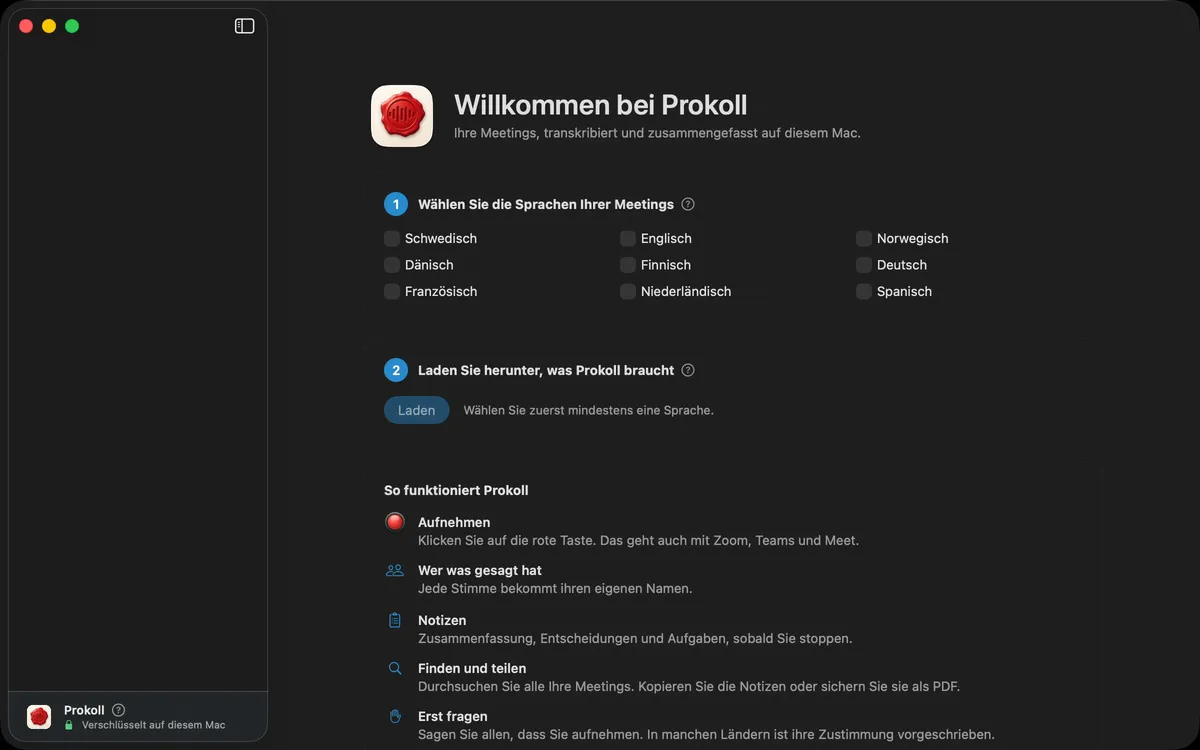Image resolution: width=1200 pixels, height=750 pixels.
Task: Click the hand icon beside Erst fragen
Action: click(395, 716)
